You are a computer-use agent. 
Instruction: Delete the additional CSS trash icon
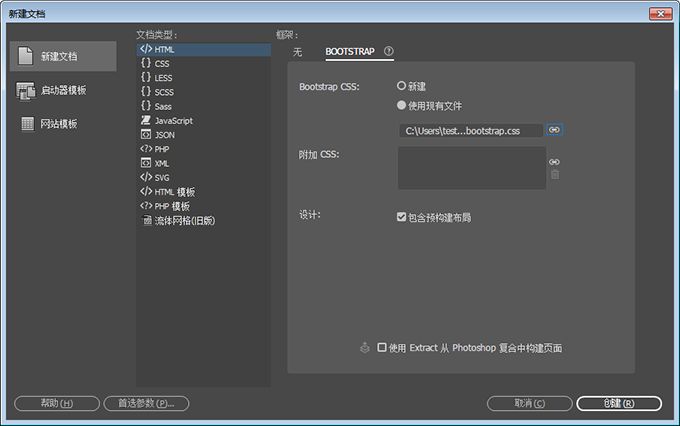(x=555, y=174)
